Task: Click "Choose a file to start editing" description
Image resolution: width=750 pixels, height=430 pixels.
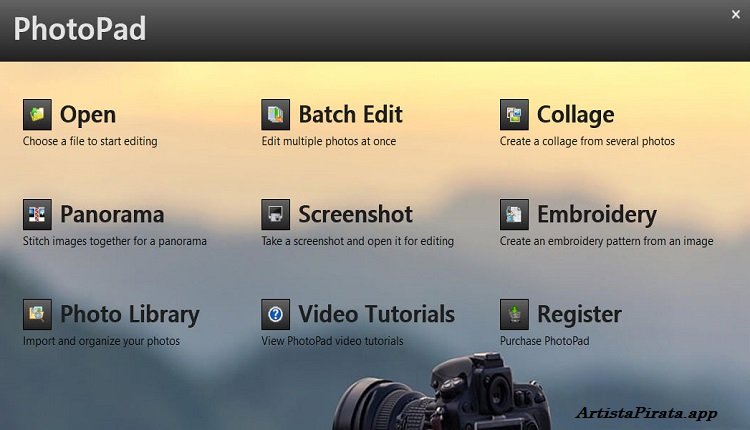Action: point(90,141)
